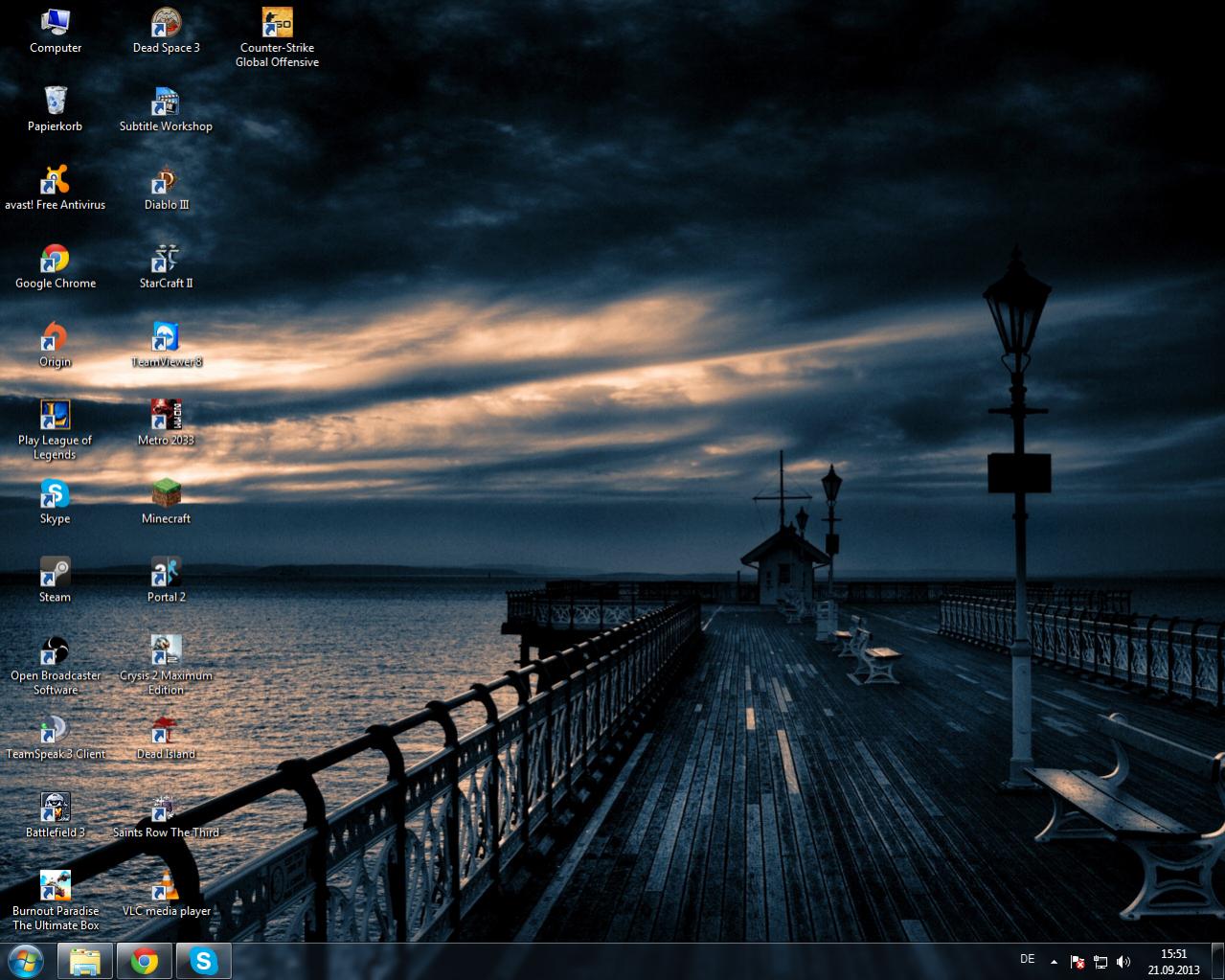Open Windows Explorer from the taskbar
The image size is (1225, 980).
tap(85, 961)
